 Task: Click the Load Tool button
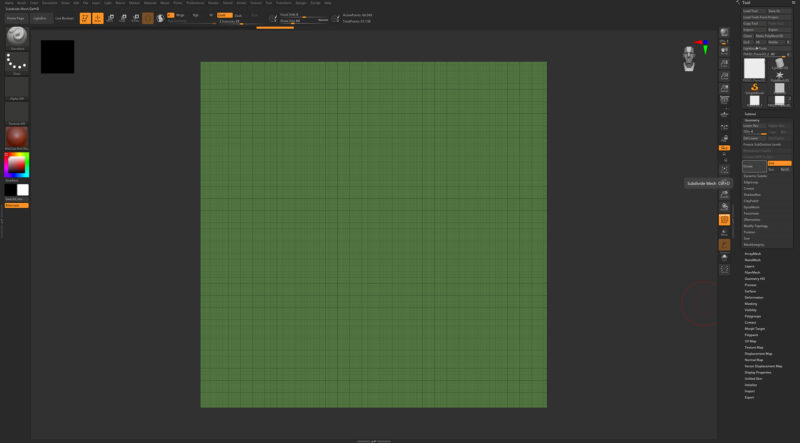[754, 11]
